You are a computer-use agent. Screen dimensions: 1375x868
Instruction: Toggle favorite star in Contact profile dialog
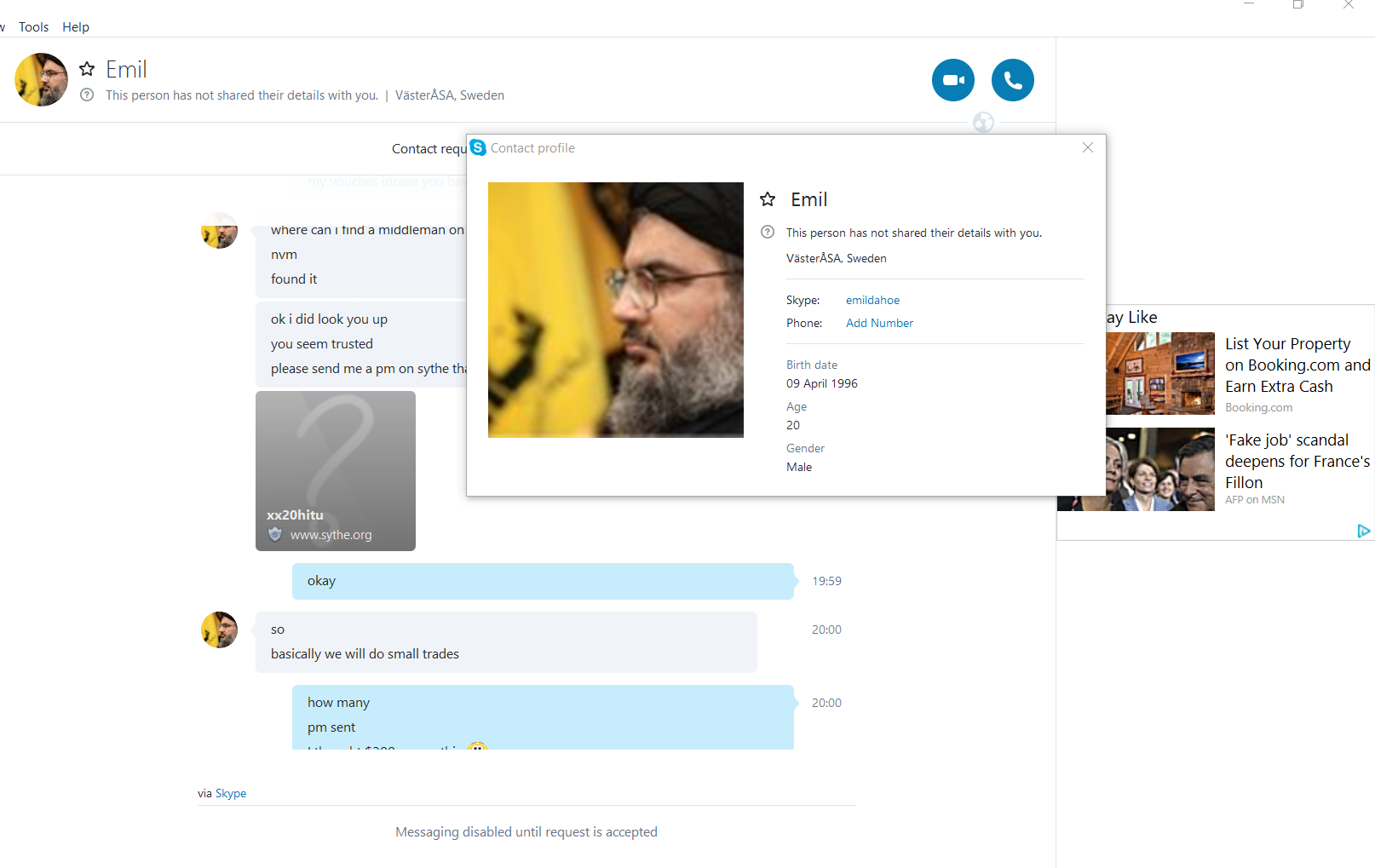[768, 199]
